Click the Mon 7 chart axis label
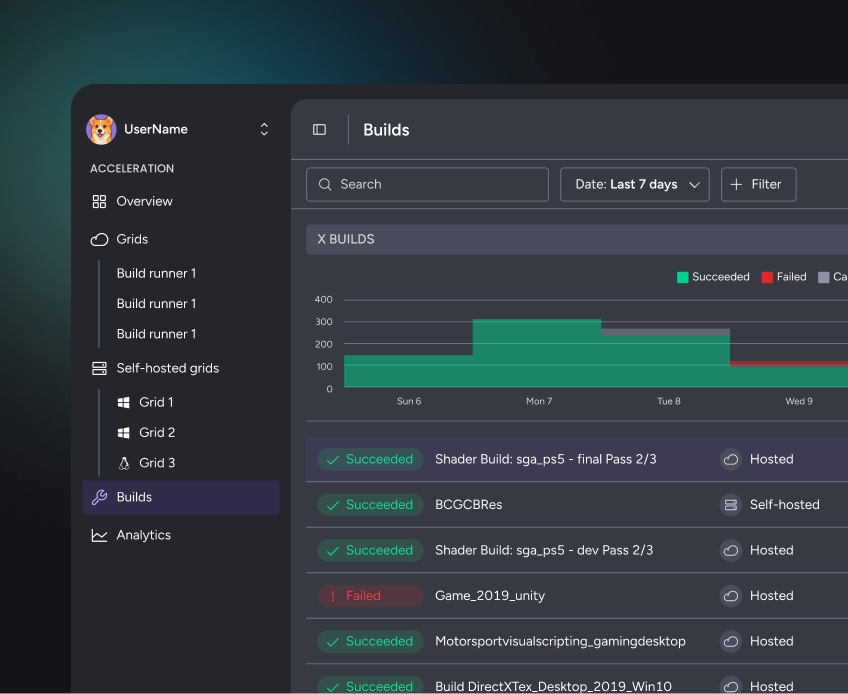This screenshot has width=848, height=694. 539,401
